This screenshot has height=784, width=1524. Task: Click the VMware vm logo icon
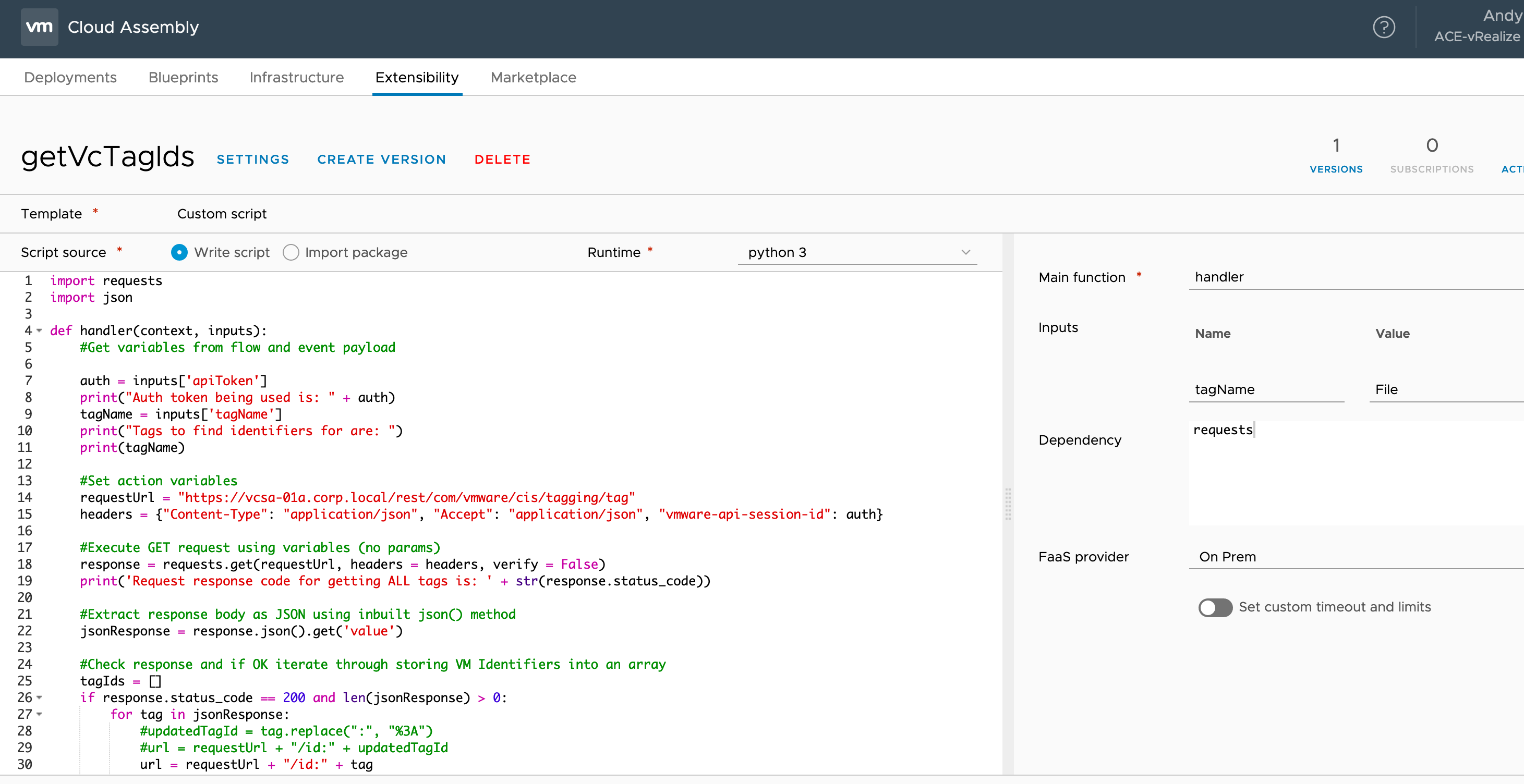(x=39, y=27)
